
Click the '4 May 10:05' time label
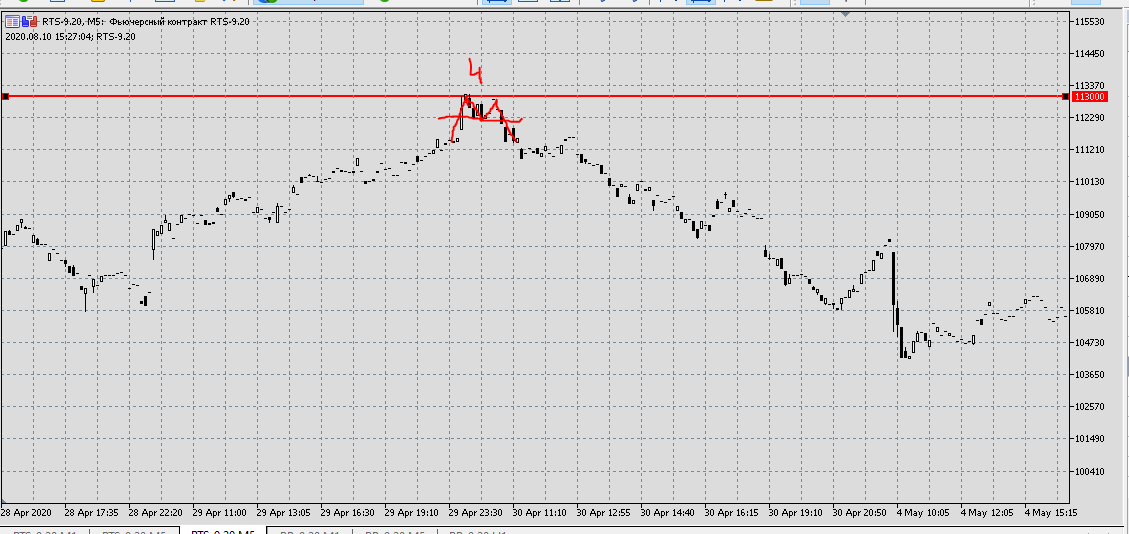click(923, 512)
